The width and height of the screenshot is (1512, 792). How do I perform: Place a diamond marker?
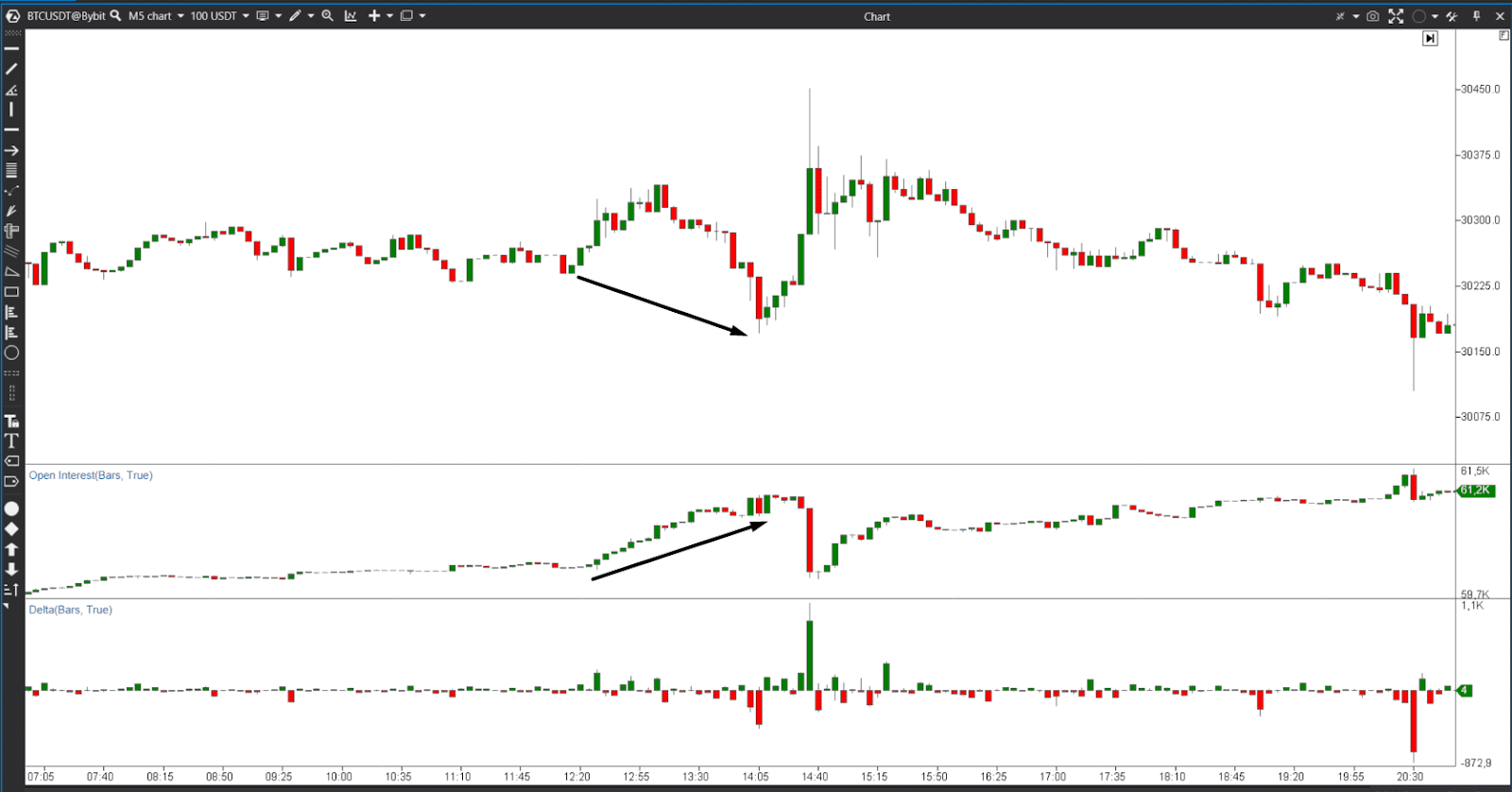click(x=11, y=529)
